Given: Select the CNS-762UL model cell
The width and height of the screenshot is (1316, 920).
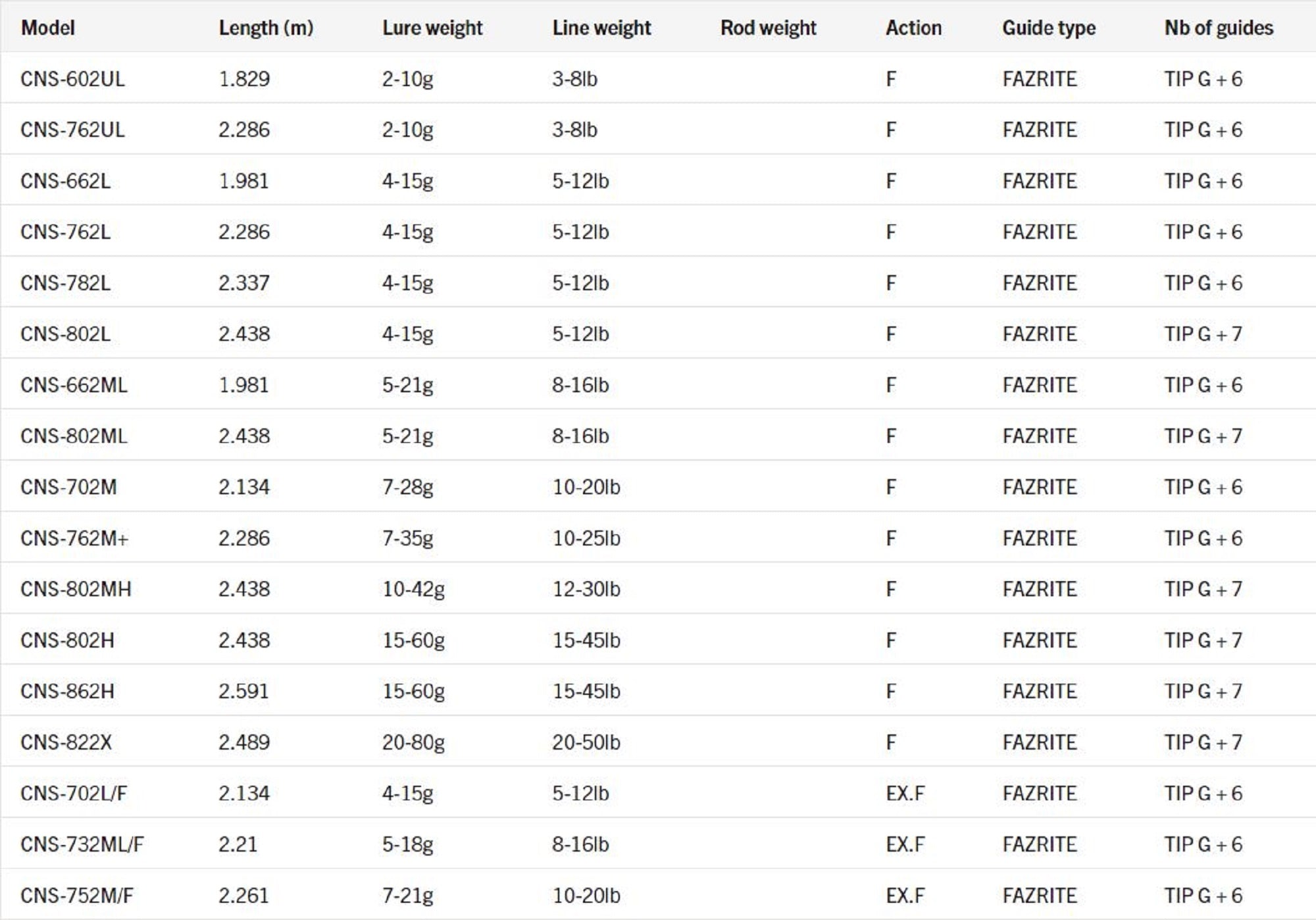Looking at the screenshot, I should [x=72, y=130].
